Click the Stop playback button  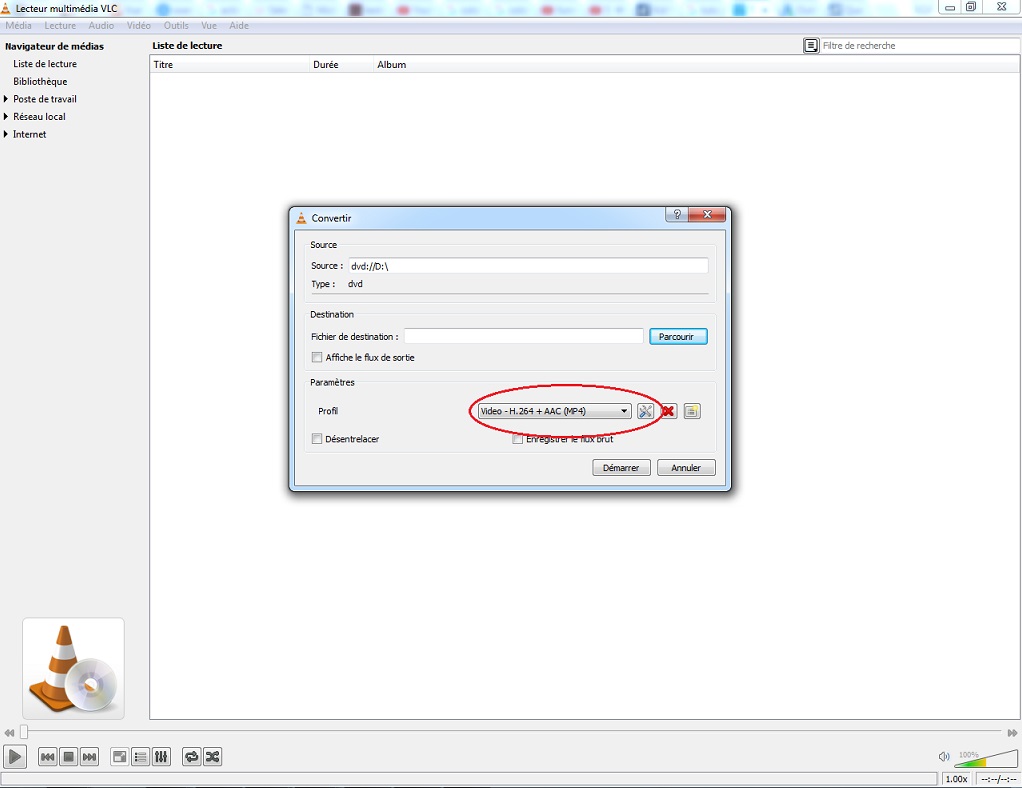tap(68, 757)
